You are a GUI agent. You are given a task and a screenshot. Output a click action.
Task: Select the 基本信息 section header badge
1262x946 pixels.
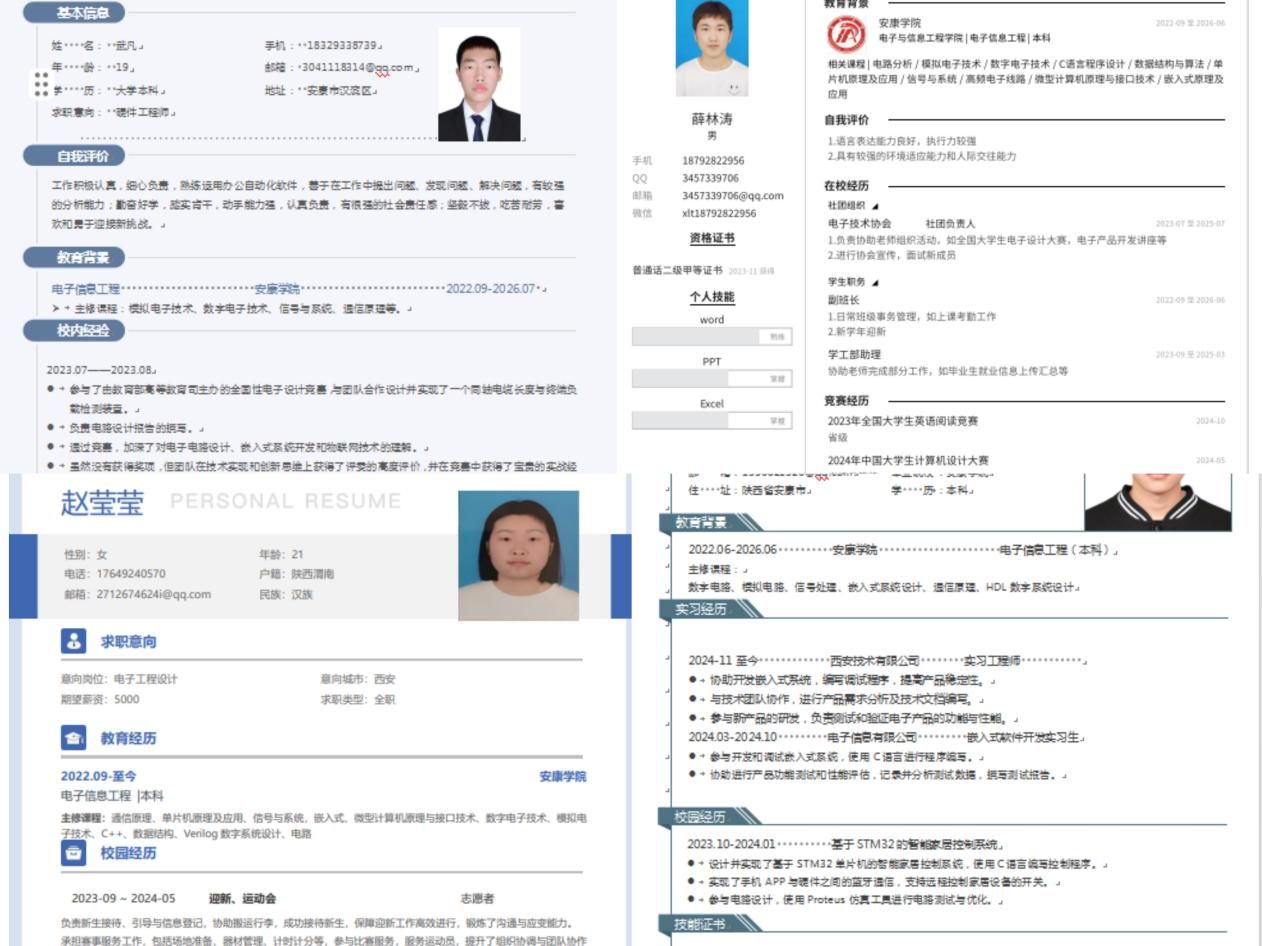74,13
